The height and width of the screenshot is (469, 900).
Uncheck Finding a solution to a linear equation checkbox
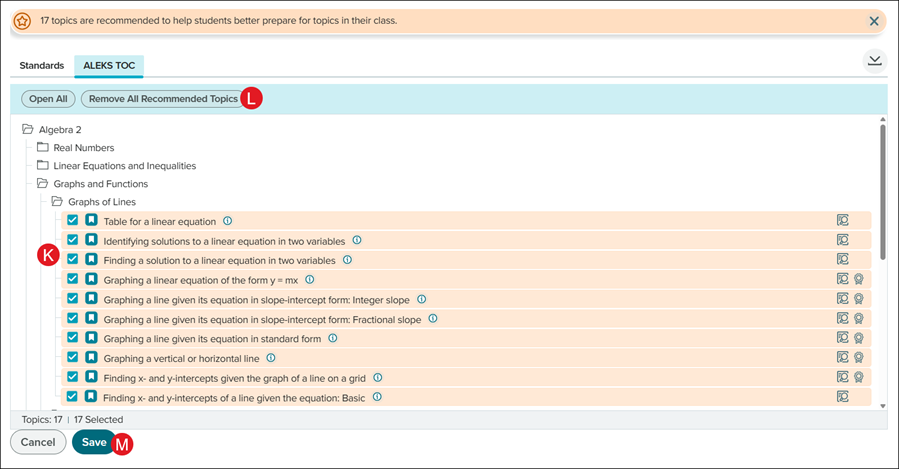tap(73, 260)
